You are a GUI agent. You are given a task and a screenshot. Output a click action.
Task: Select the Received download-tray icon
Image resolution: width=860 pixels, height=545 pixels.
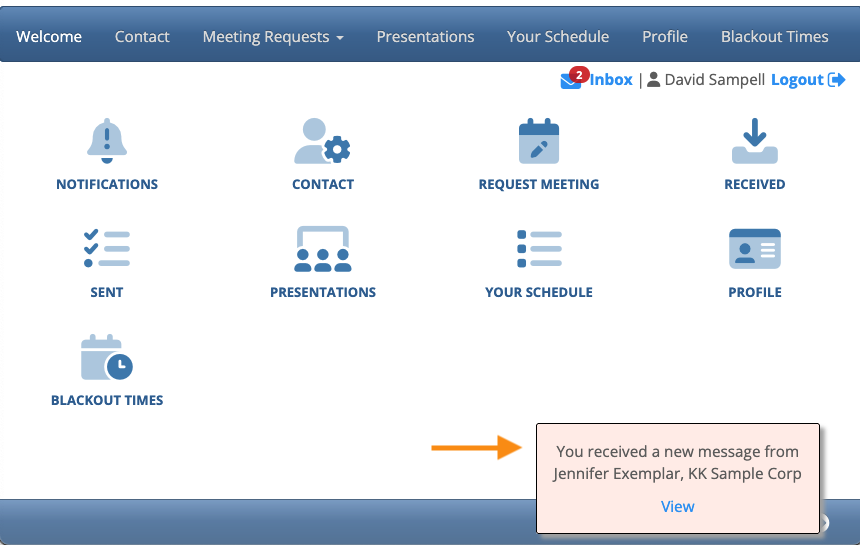pos(755,141)
